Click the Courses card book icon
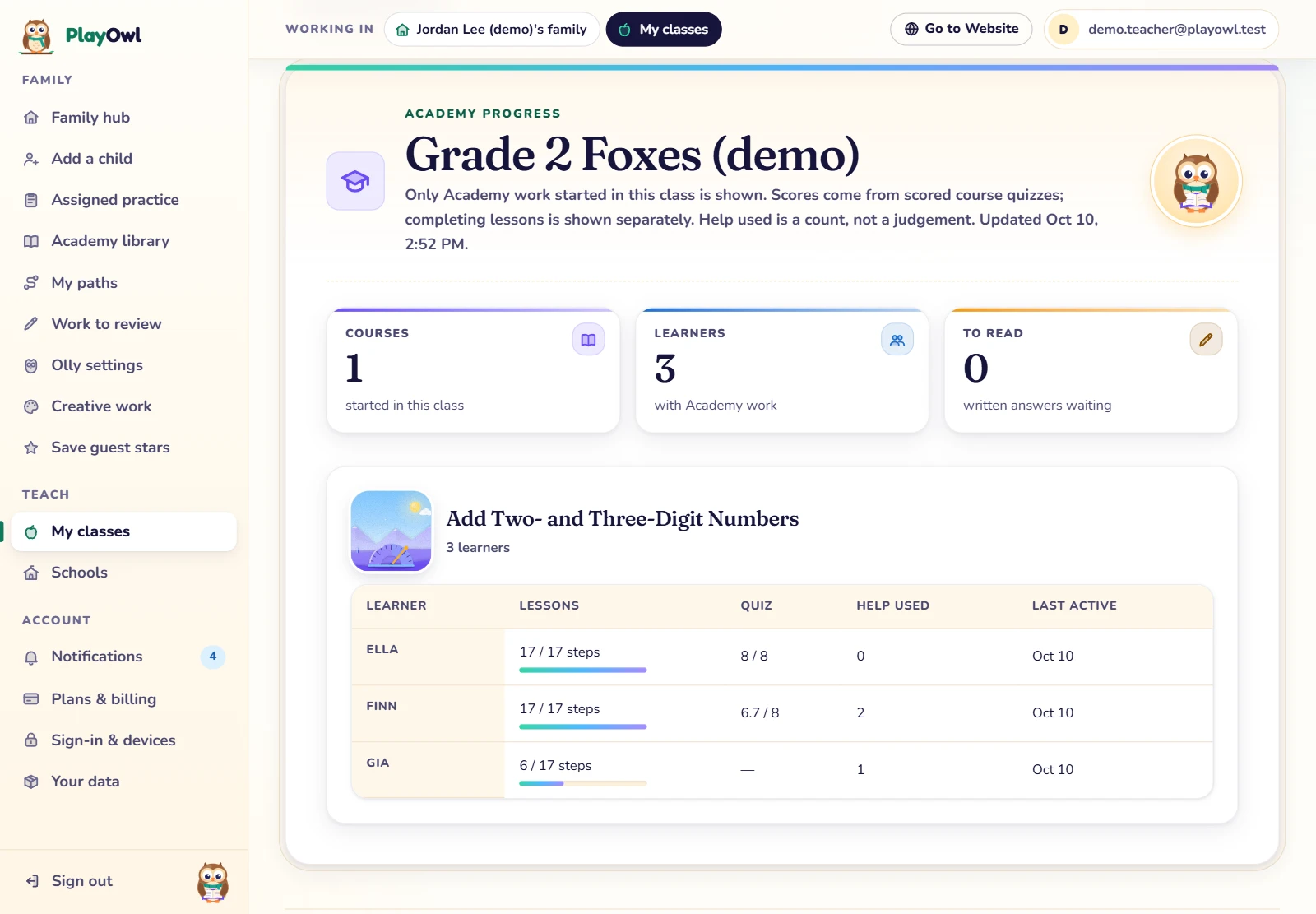The height and width of the screenshot is (914, 1316). (x=588, y=340)
